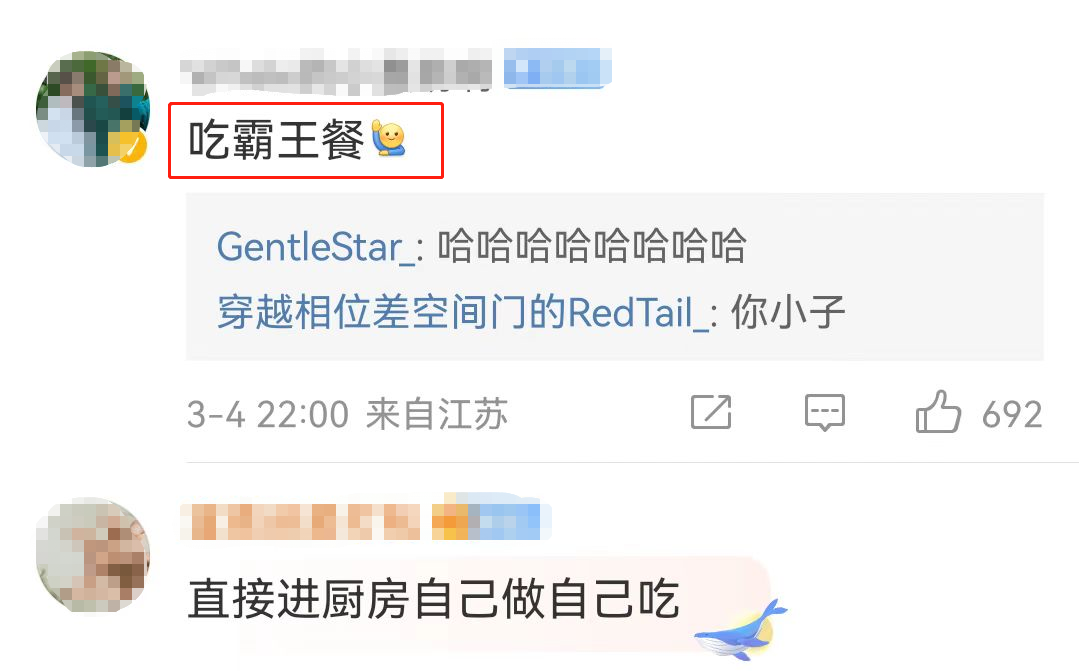1079x671 pixels.
Task: Open the first commenter's blurred username
Action: click(336, 72)
